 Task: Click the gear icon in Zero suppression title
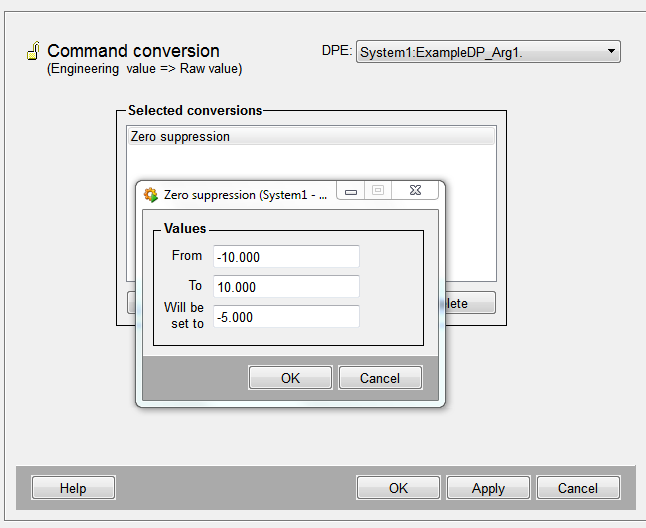(x=151, y=195)
